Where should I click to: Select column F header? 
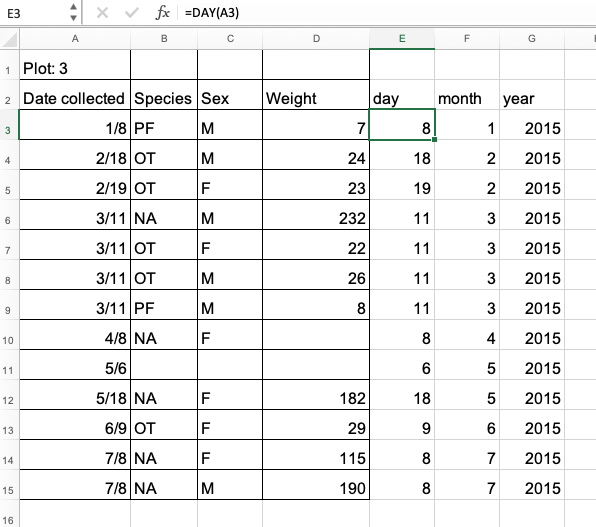pyautogui.click(x=467, y=38)
